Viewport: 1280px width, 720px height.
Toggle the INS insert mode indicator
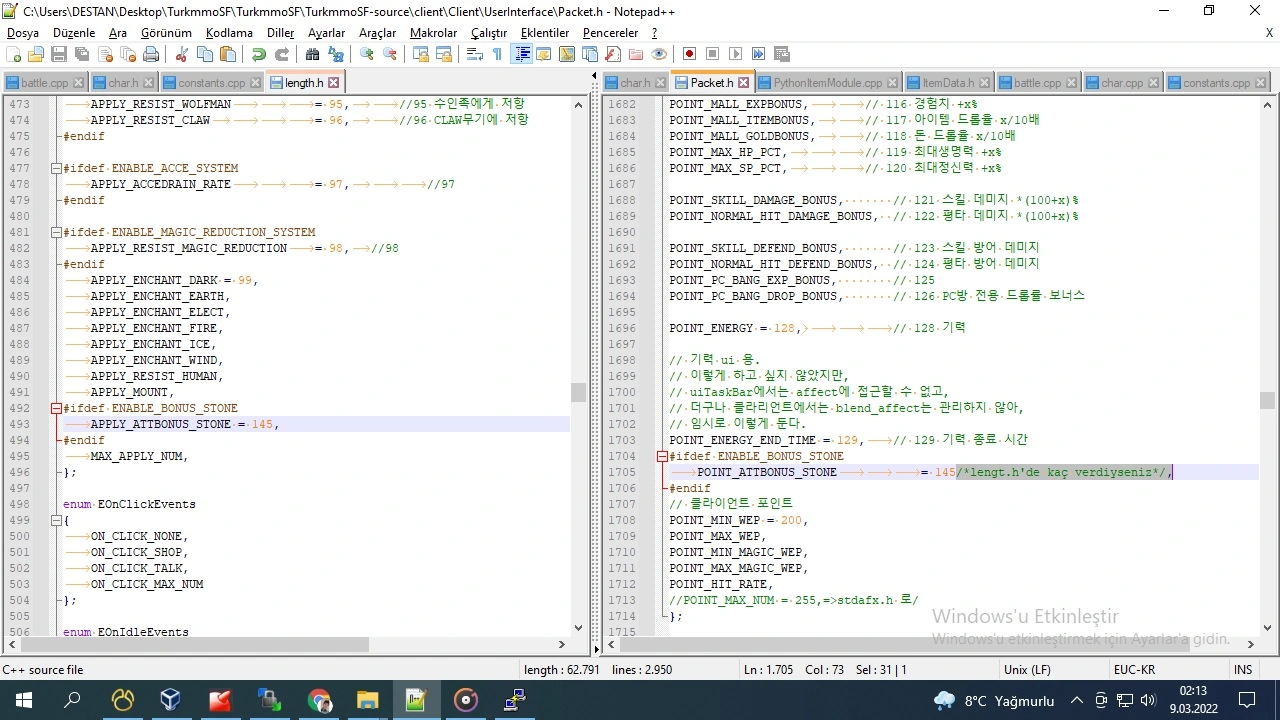pyautogui.click(x=1243, y=670)
